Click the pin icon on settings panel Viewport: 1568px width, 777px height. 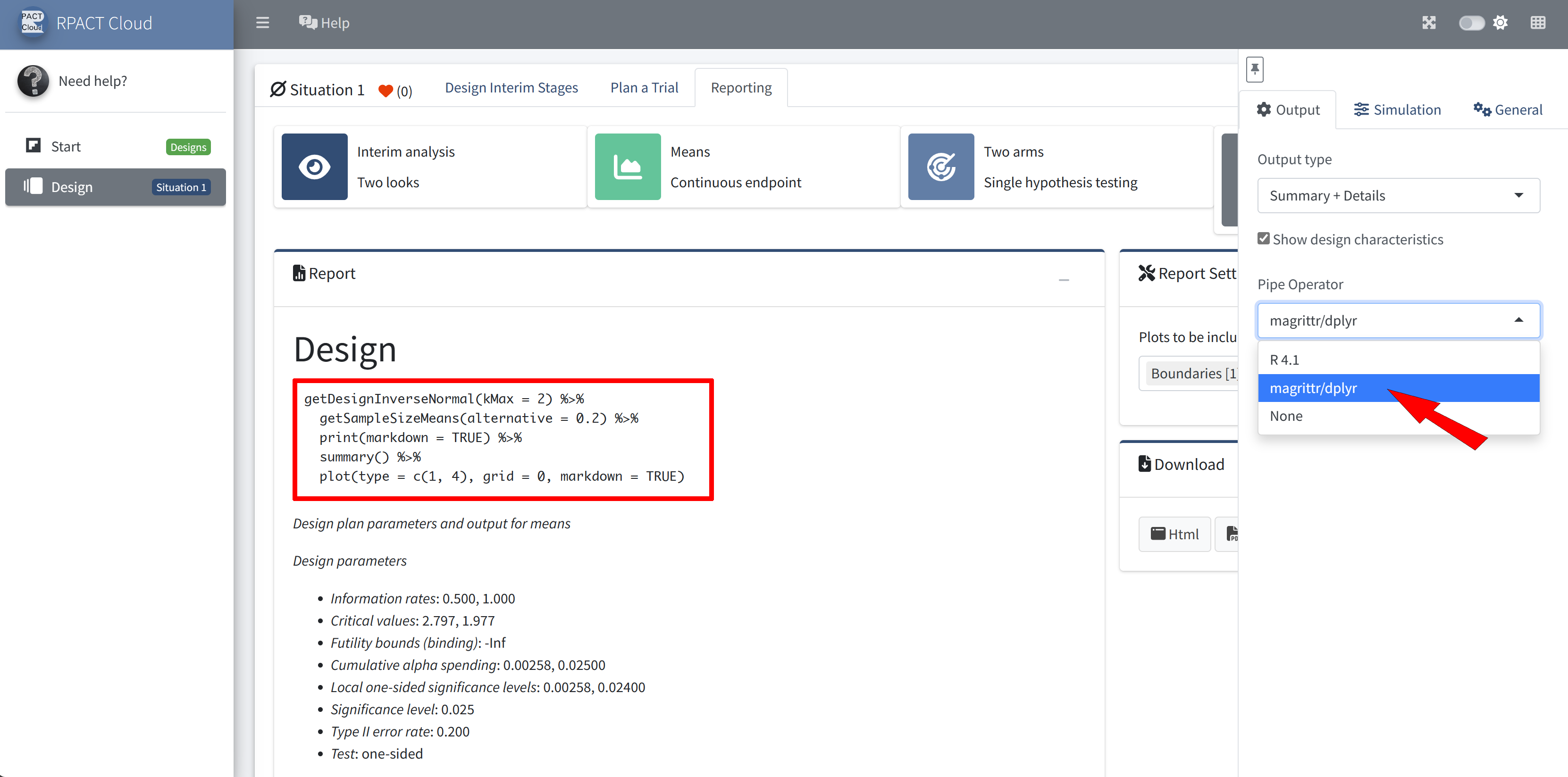[1255, 69]
